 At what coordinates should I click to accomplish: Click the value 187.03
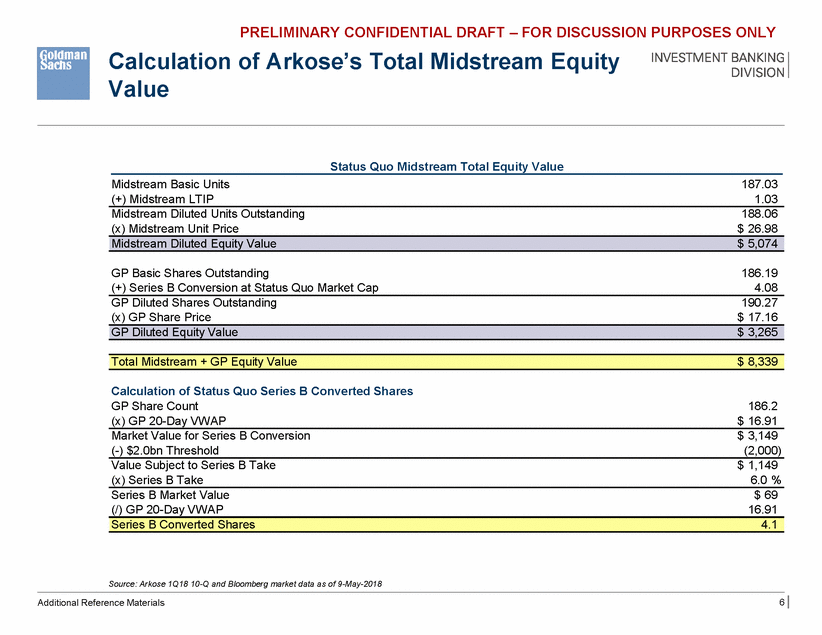[760, 184]
